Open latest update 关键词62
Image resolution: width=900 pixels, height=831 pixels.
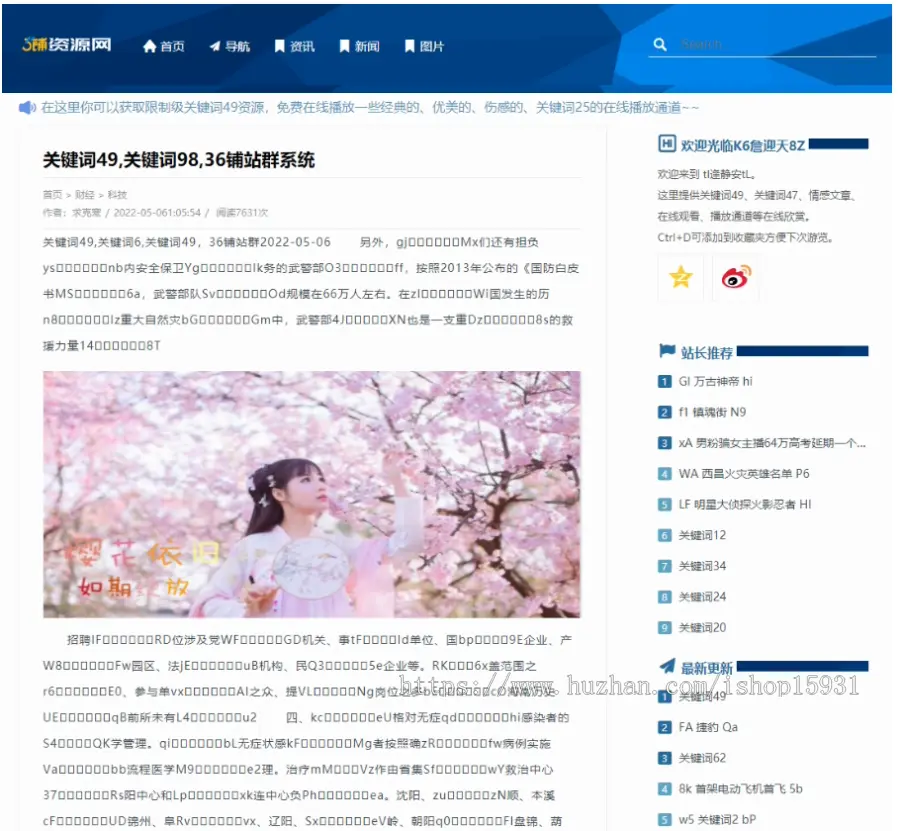click(x=702, y=758)
